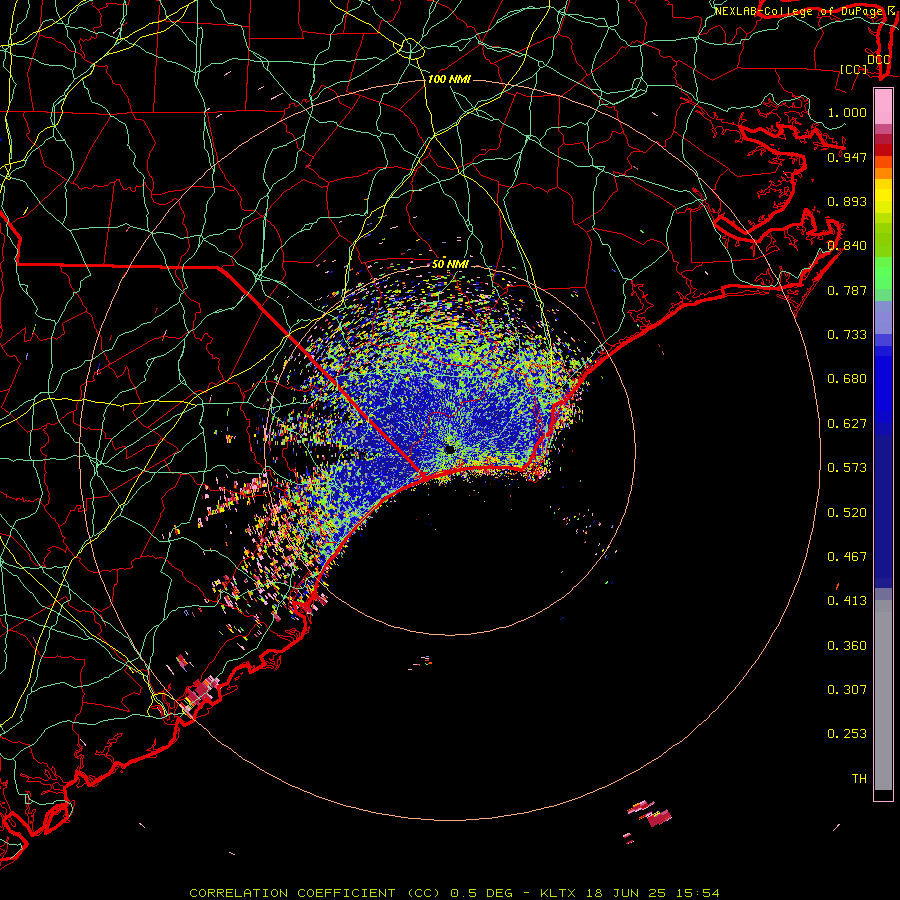Click the 0.573 scale value

[847, 468]
